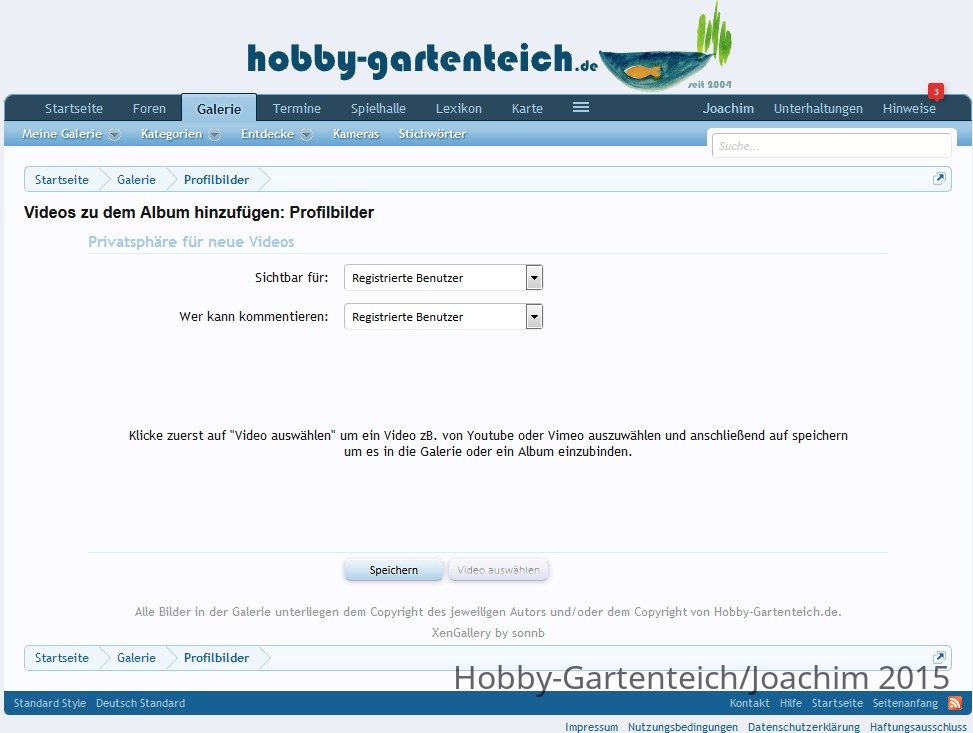Open Stichwörter in the sub-navigation
The width and height of the screenshot is (973, 733).
click(432, 133)
